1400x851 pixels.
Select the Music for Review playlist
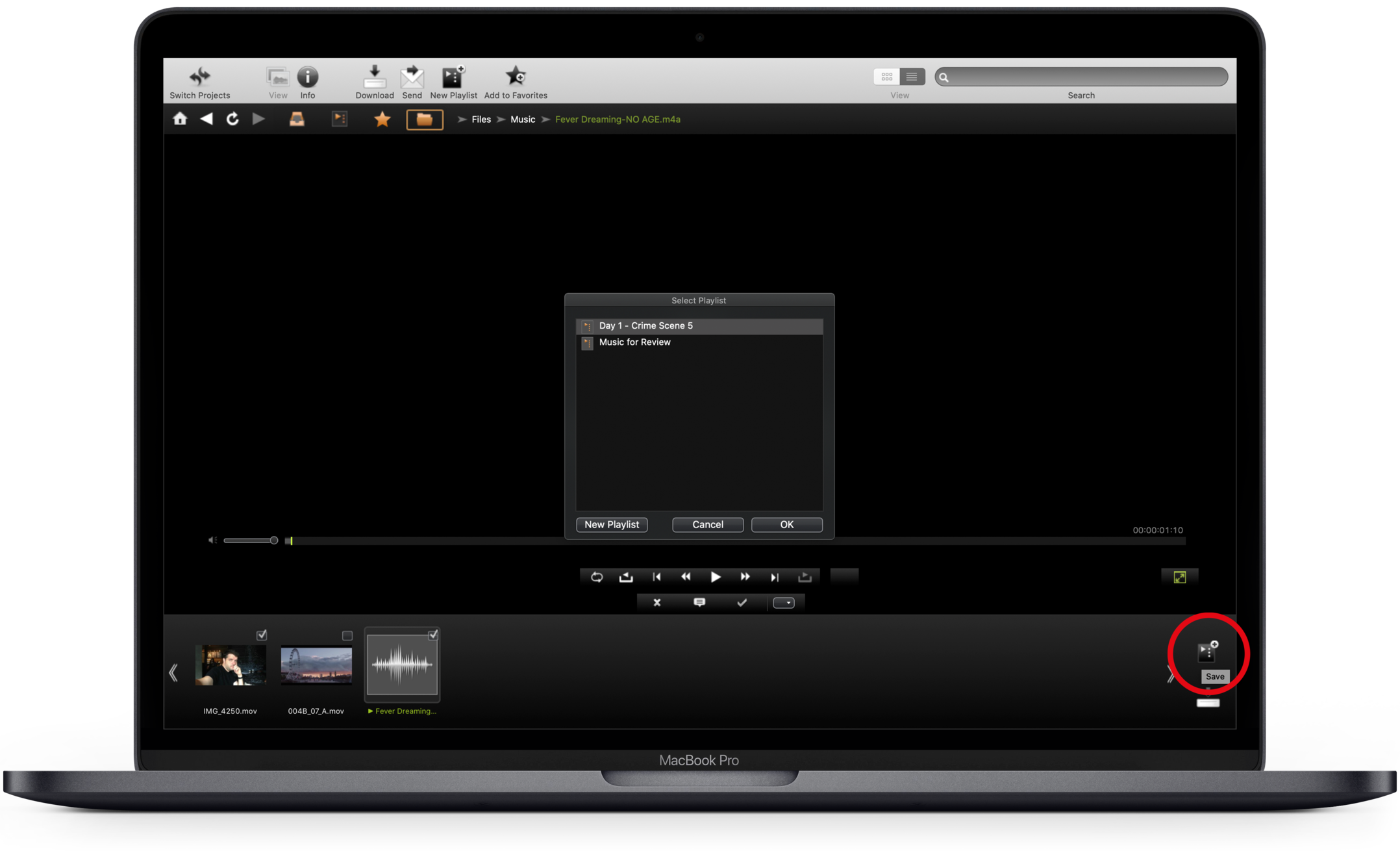tap(634, 342)
